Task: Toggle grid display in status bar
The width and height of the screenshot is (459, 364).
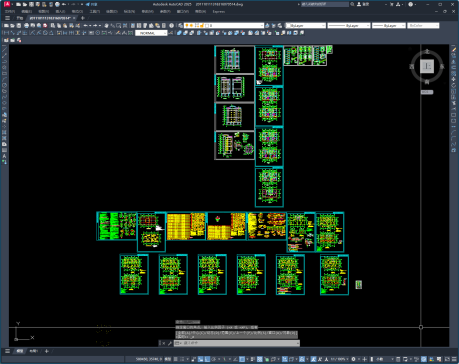Action: (176, 359)
